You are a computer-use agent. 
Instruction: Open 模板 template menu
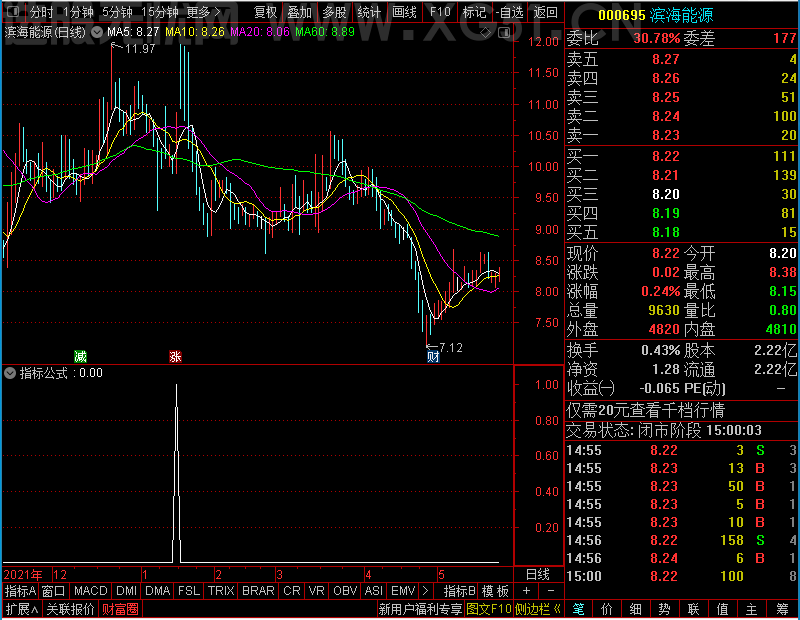(495, 591)
